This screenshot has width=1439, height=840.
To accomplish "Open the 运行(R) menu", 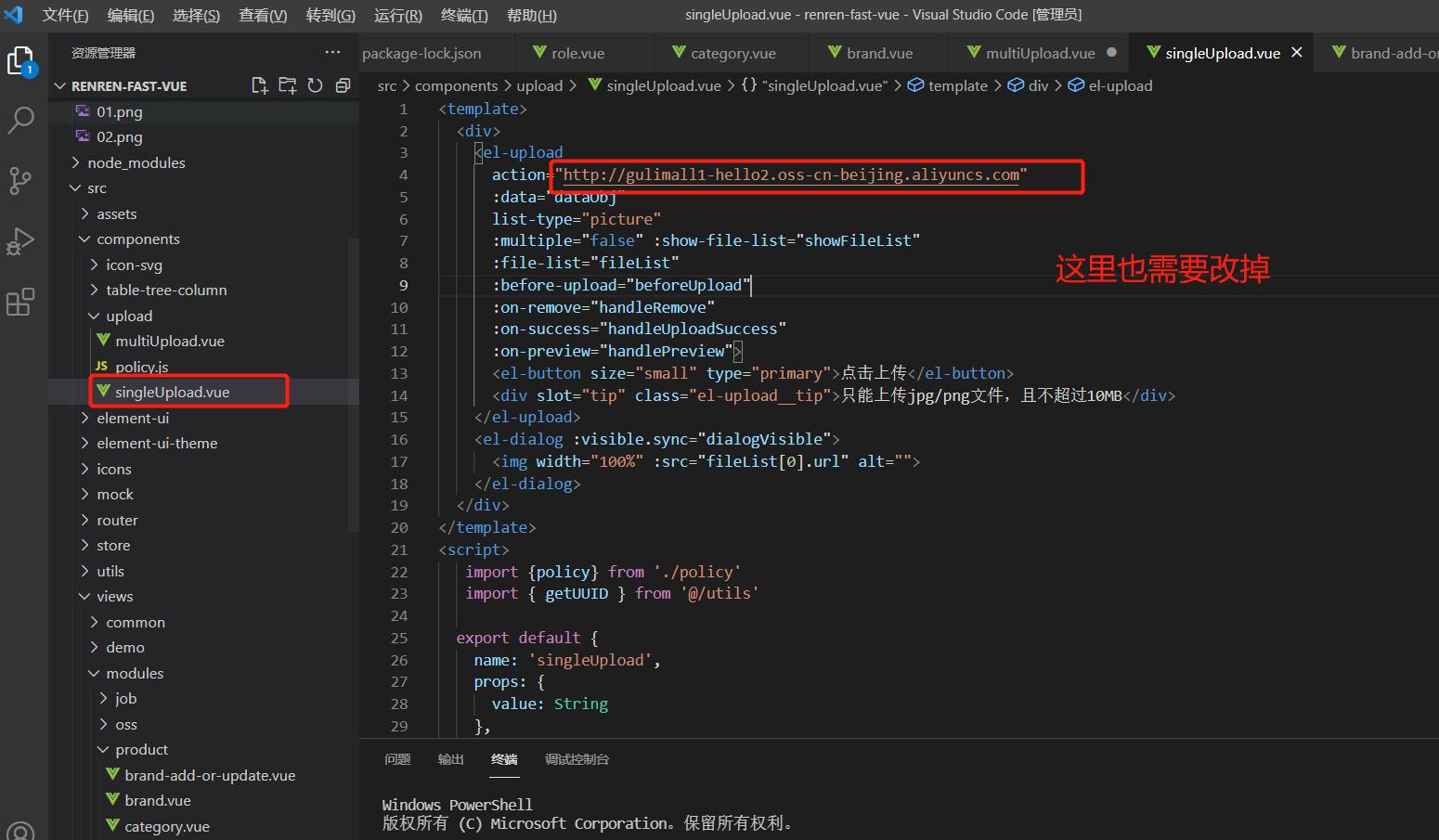I will (x=397, y=15).
